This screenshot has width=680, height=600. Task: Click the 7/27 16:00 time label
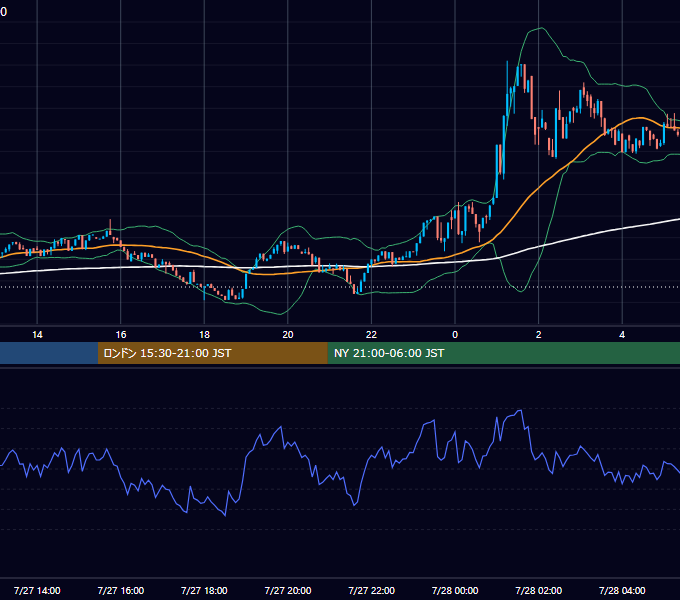click(x=121, y=590)
